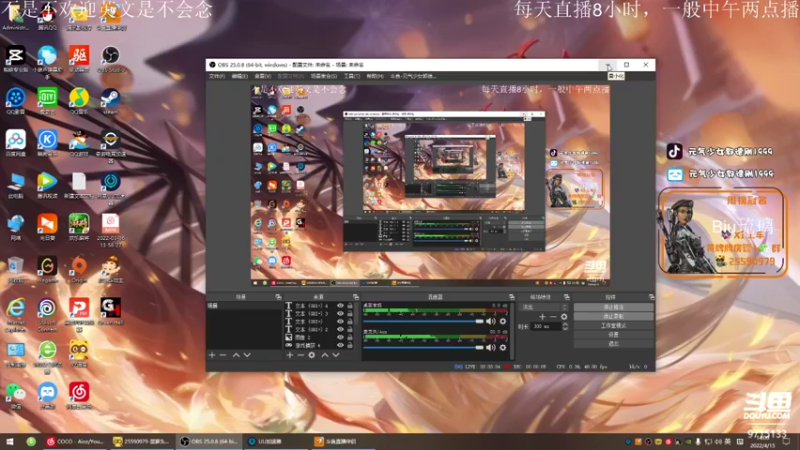
Task: Toggle visibility of 图像 2 source
Action: pyautogui.click(x=340, y=338)
